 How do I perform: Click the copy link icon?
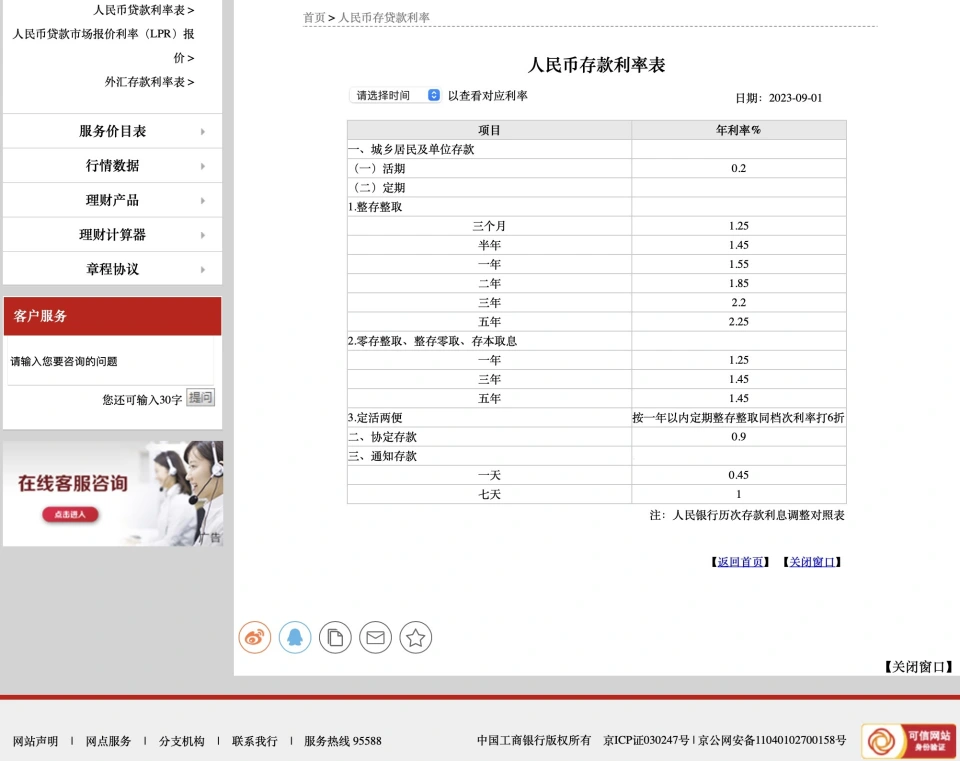click(x=335, y=637)
